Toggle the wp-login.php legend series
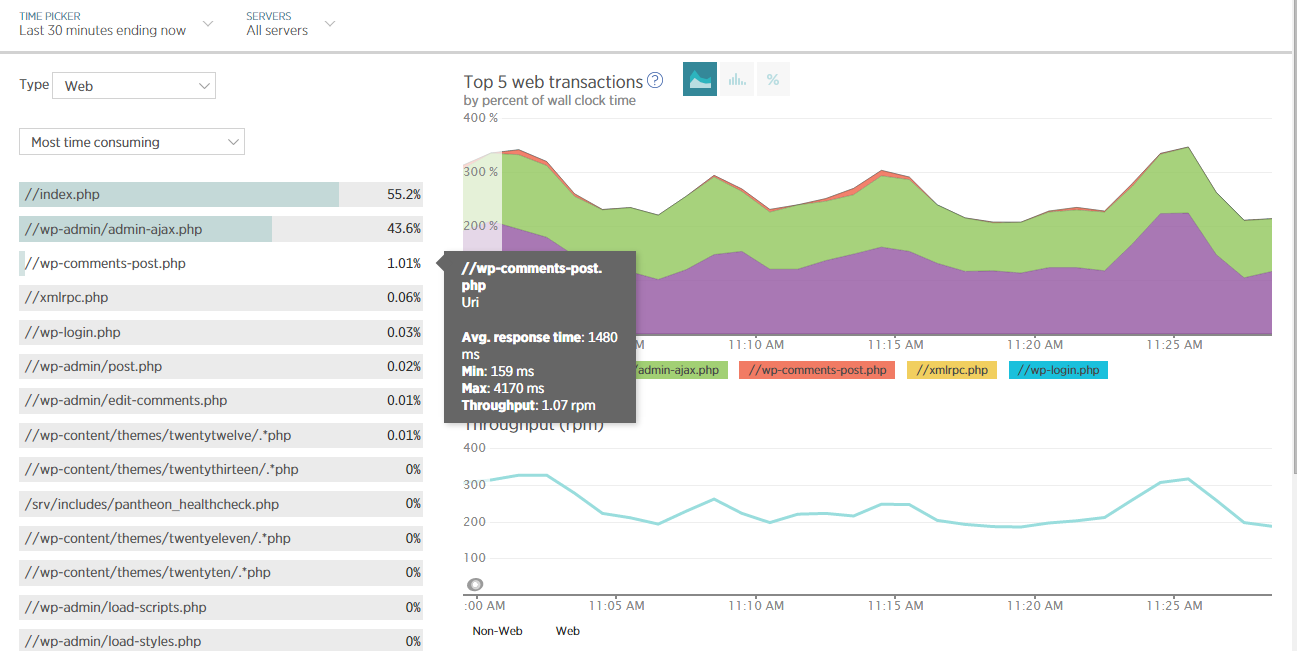 point(1058,370)
